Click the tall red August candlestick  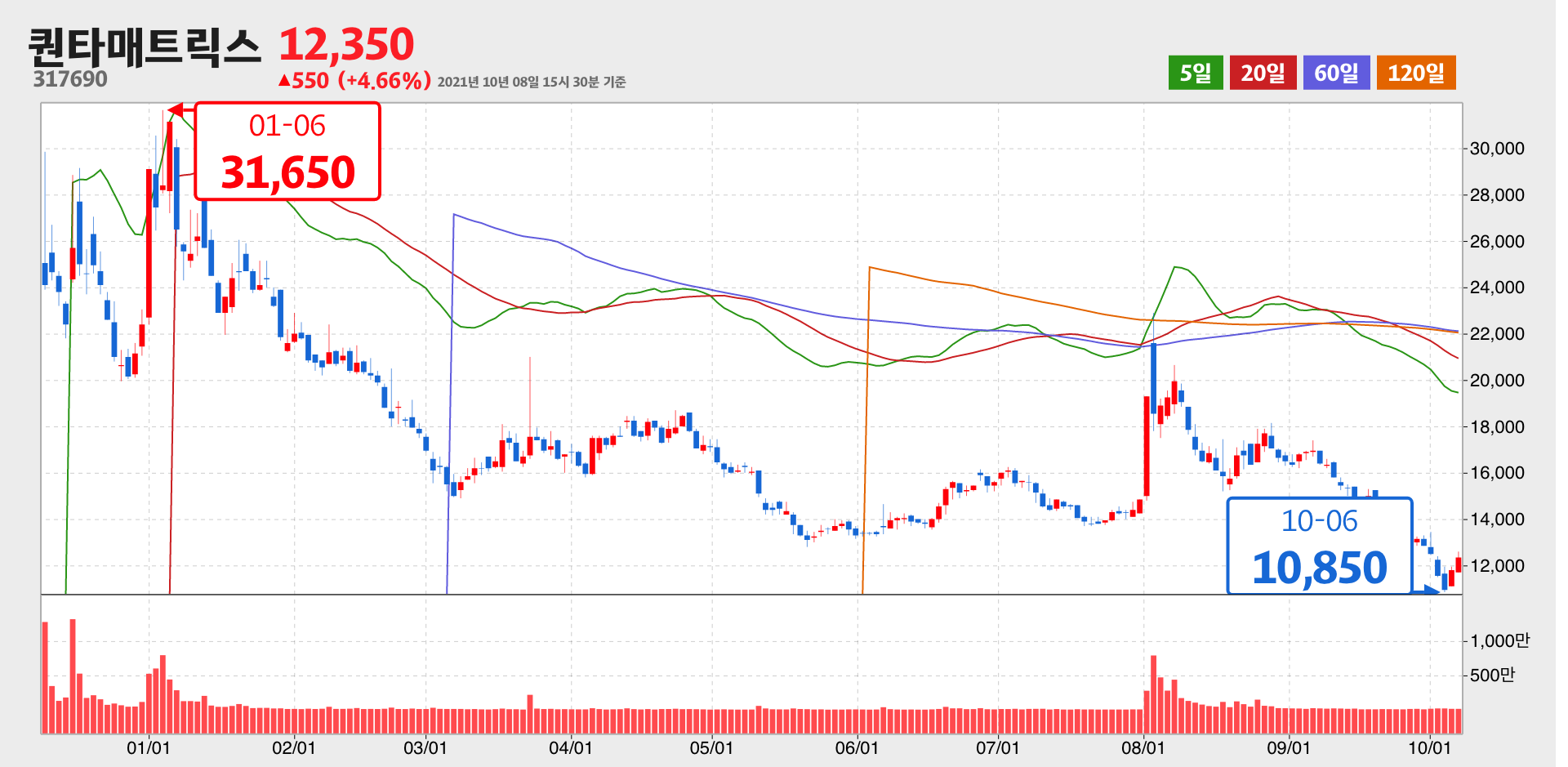[x=1147, y=446]
